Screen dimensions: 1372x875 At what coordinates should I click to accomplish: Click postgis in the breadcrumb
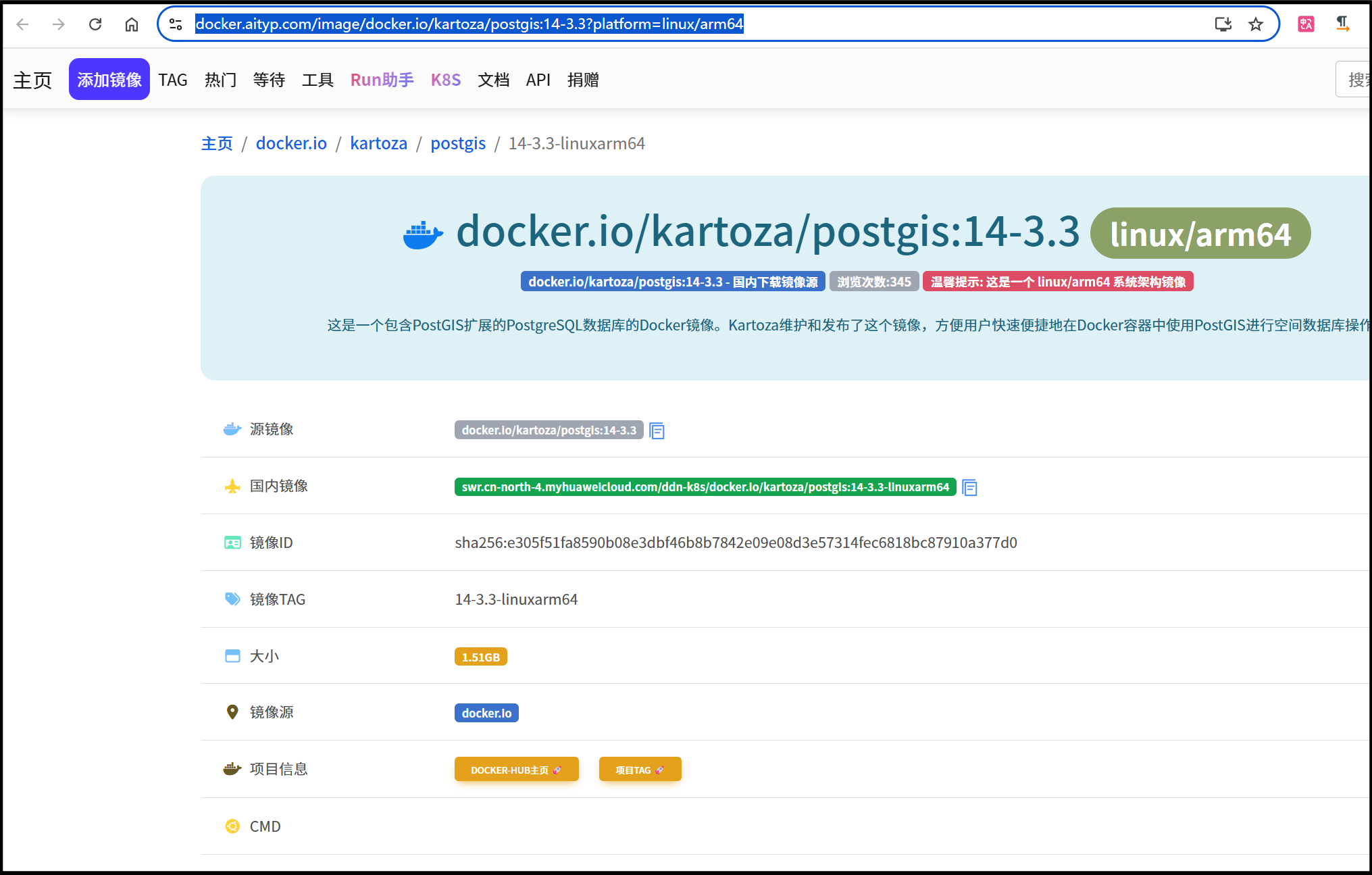click(x=458, y=143)
